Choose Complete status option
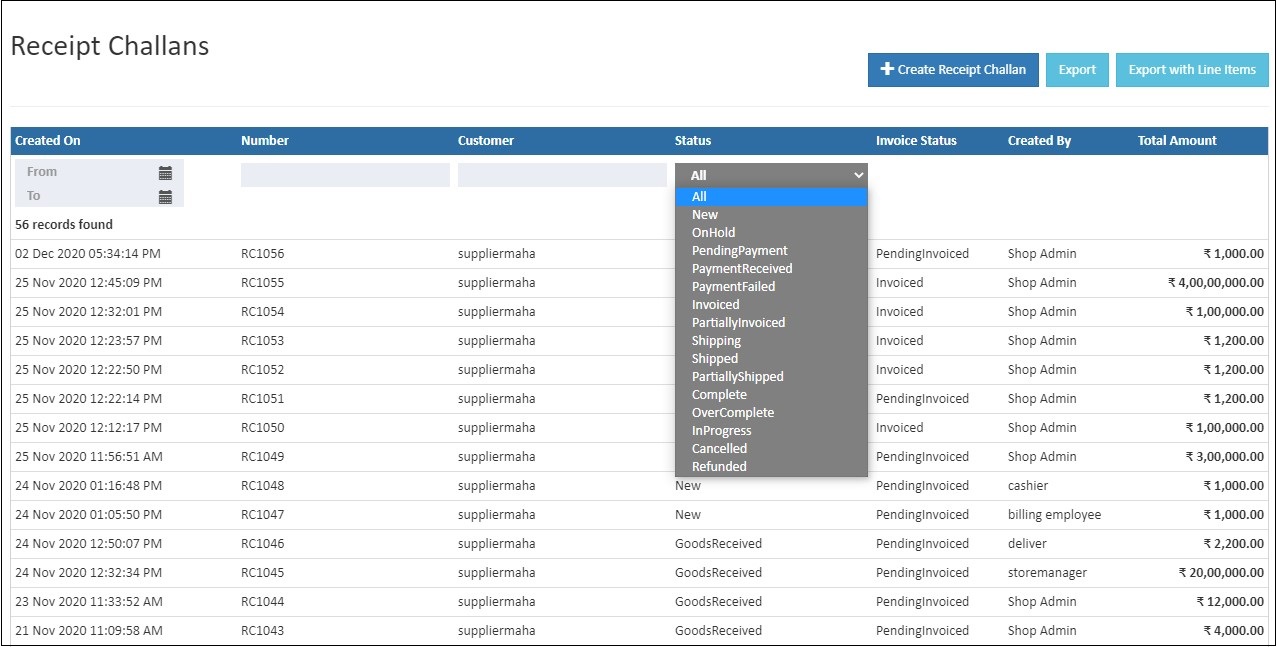Viewport: 1277px width, 647px height. point(771,395)
